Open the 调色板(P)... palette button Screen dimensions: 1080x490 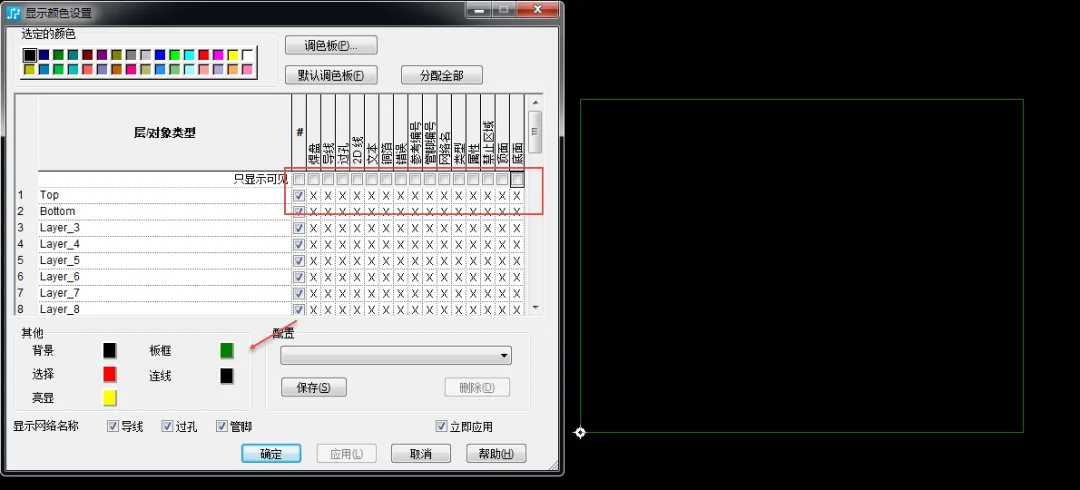(x=331, y=45)
